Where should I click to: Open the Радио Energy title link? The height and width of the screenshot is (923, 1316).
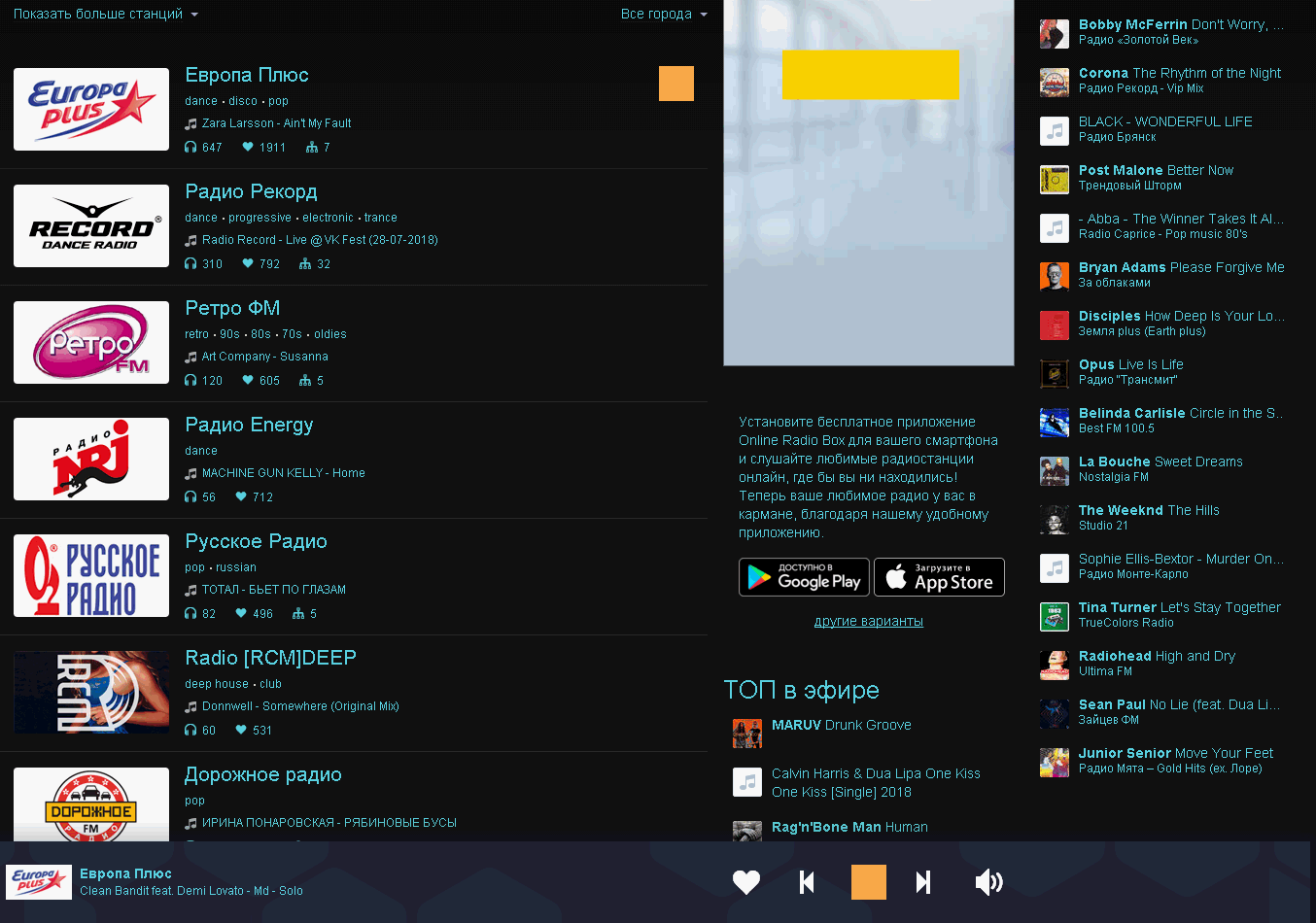[249, 425]
